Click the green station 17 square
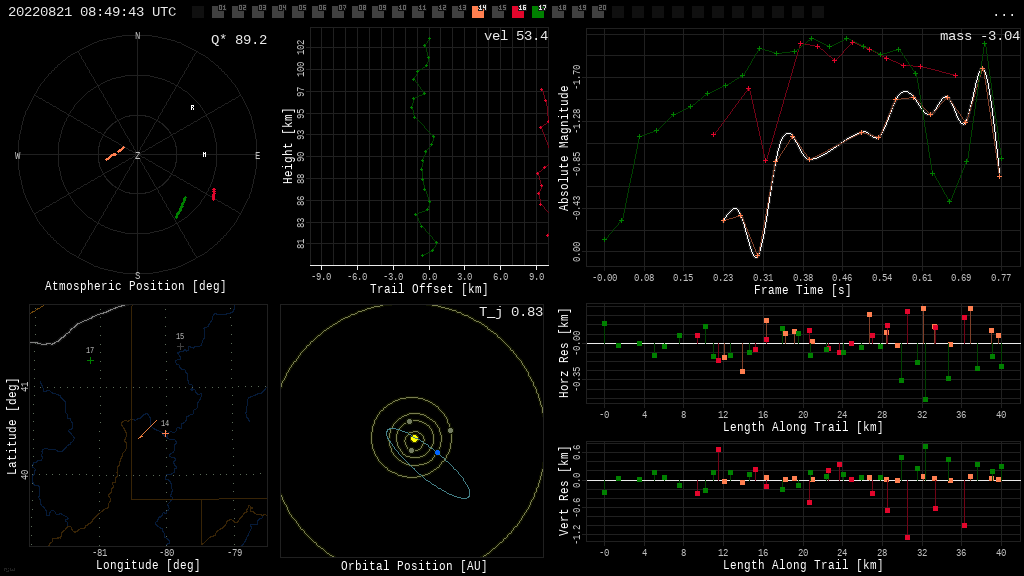1024x576 pixels. coord(538,11)
